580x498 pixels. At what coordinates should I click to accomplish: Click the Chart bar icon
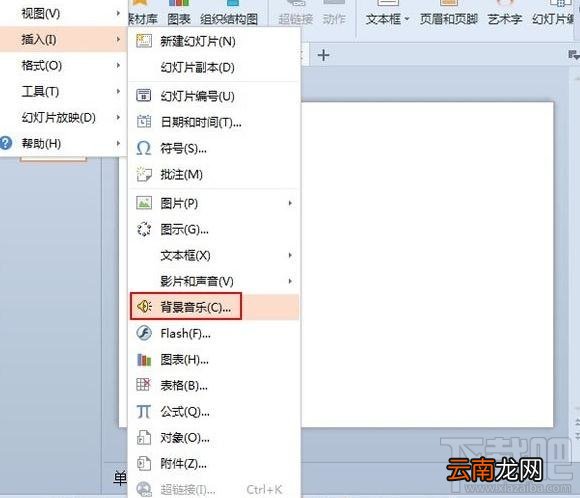[x=144, y=359]
